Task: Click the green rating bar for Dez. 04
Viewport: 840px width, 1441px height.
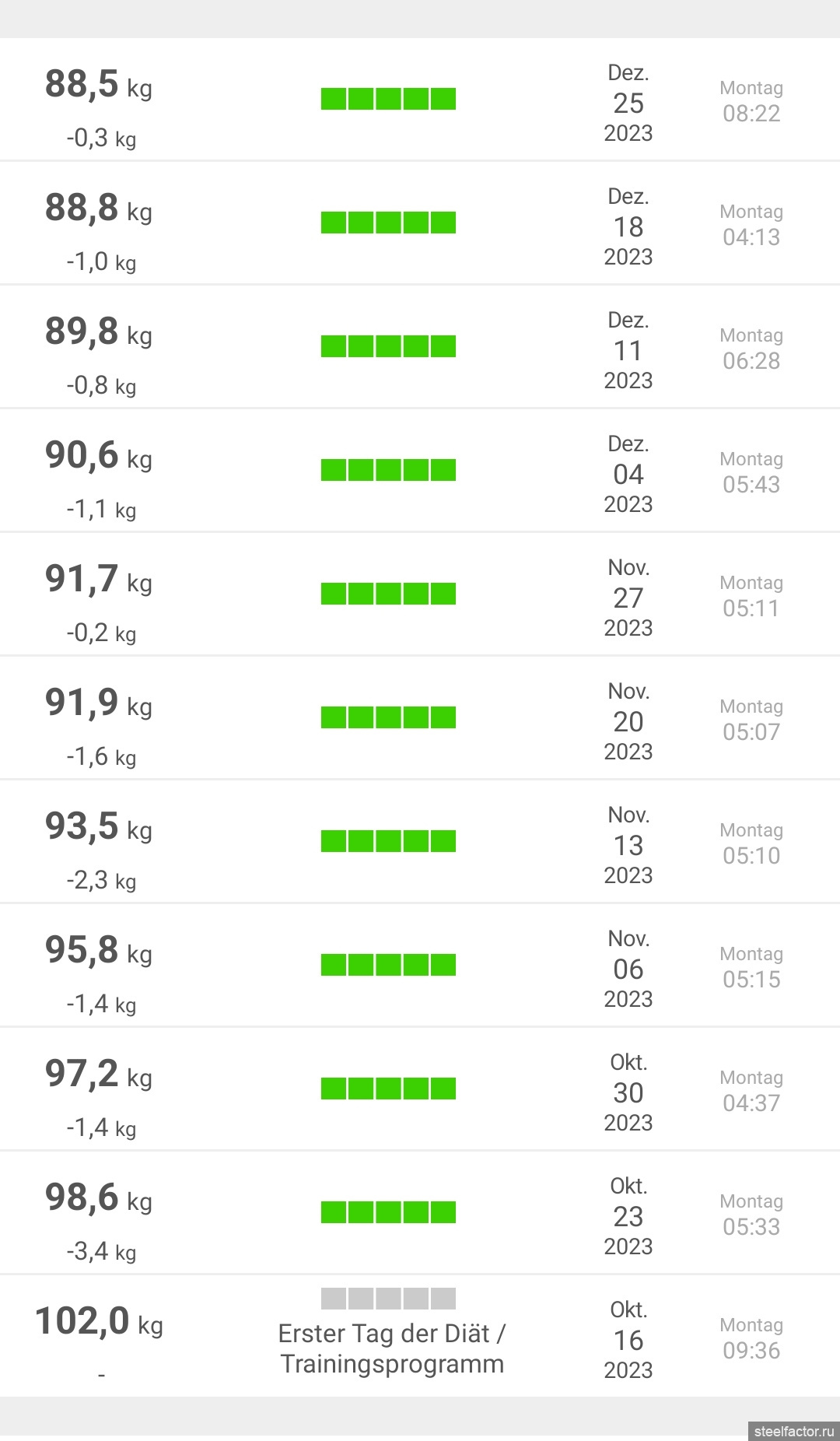Action: click(x=388, y=470)
